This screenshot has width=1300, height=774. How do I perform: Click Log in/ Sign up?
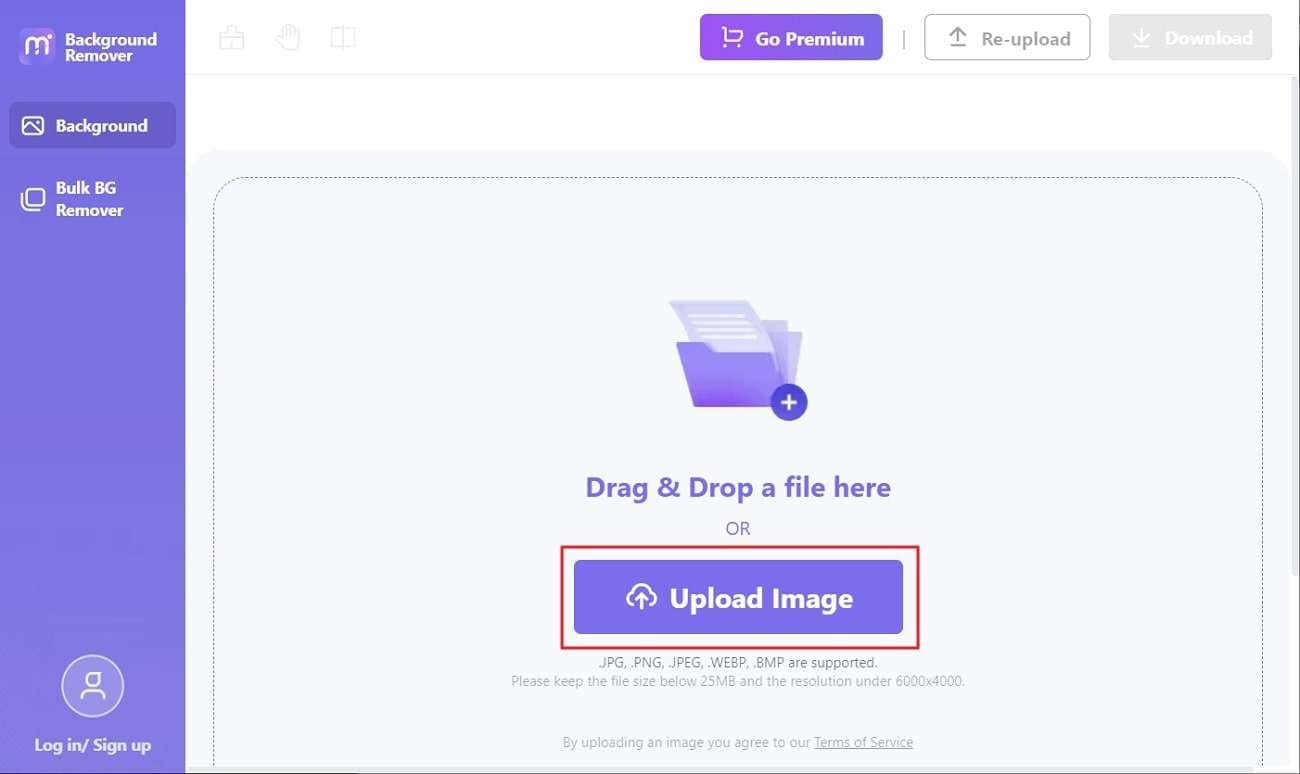click(x=92, y=744)
